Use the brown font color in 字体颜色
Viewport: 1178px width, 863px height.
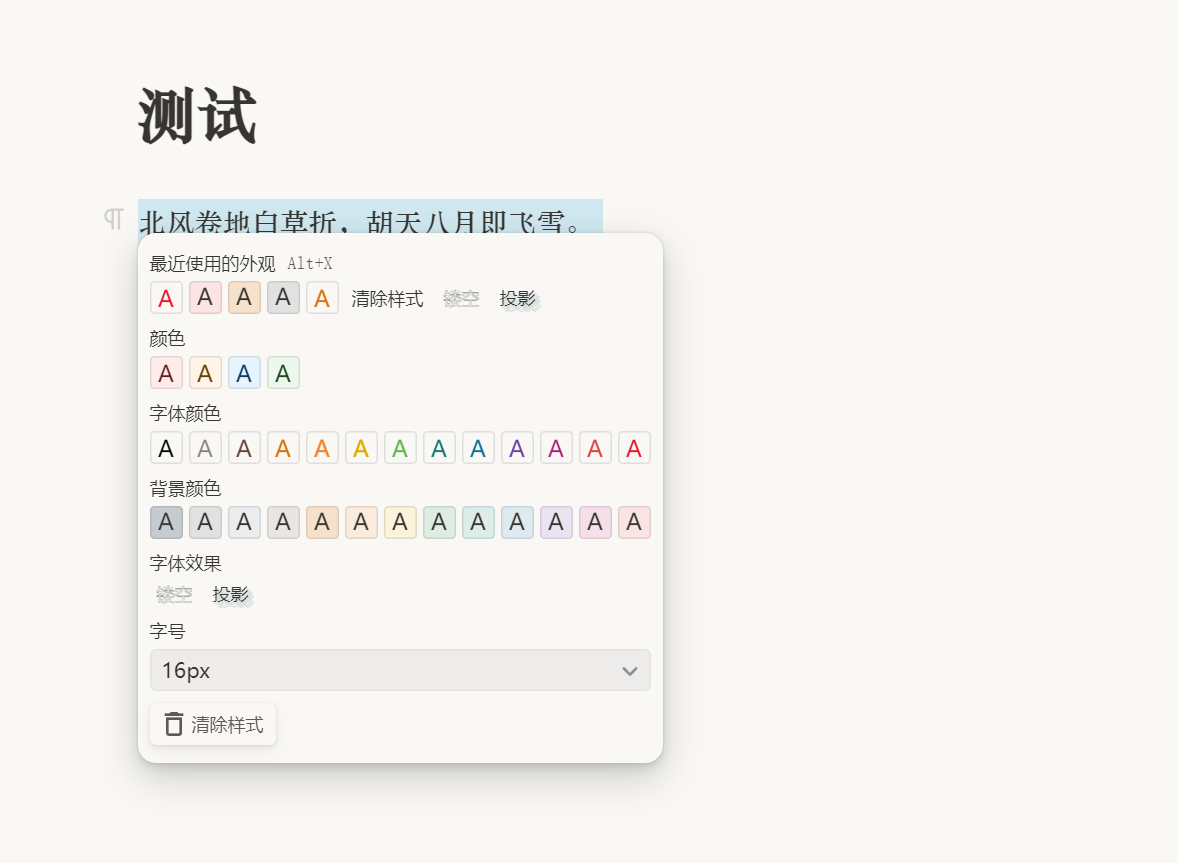pos(244,448)
